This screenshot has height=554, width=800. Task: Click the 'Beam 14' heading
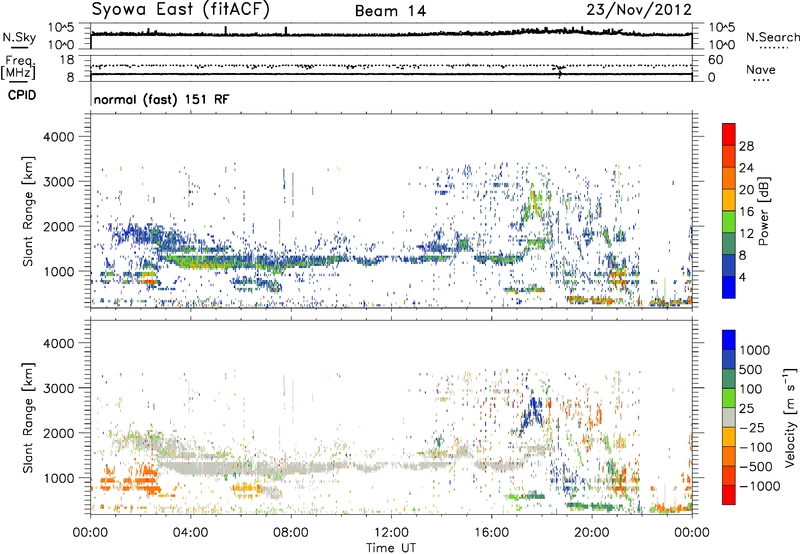tap(390, 11)
